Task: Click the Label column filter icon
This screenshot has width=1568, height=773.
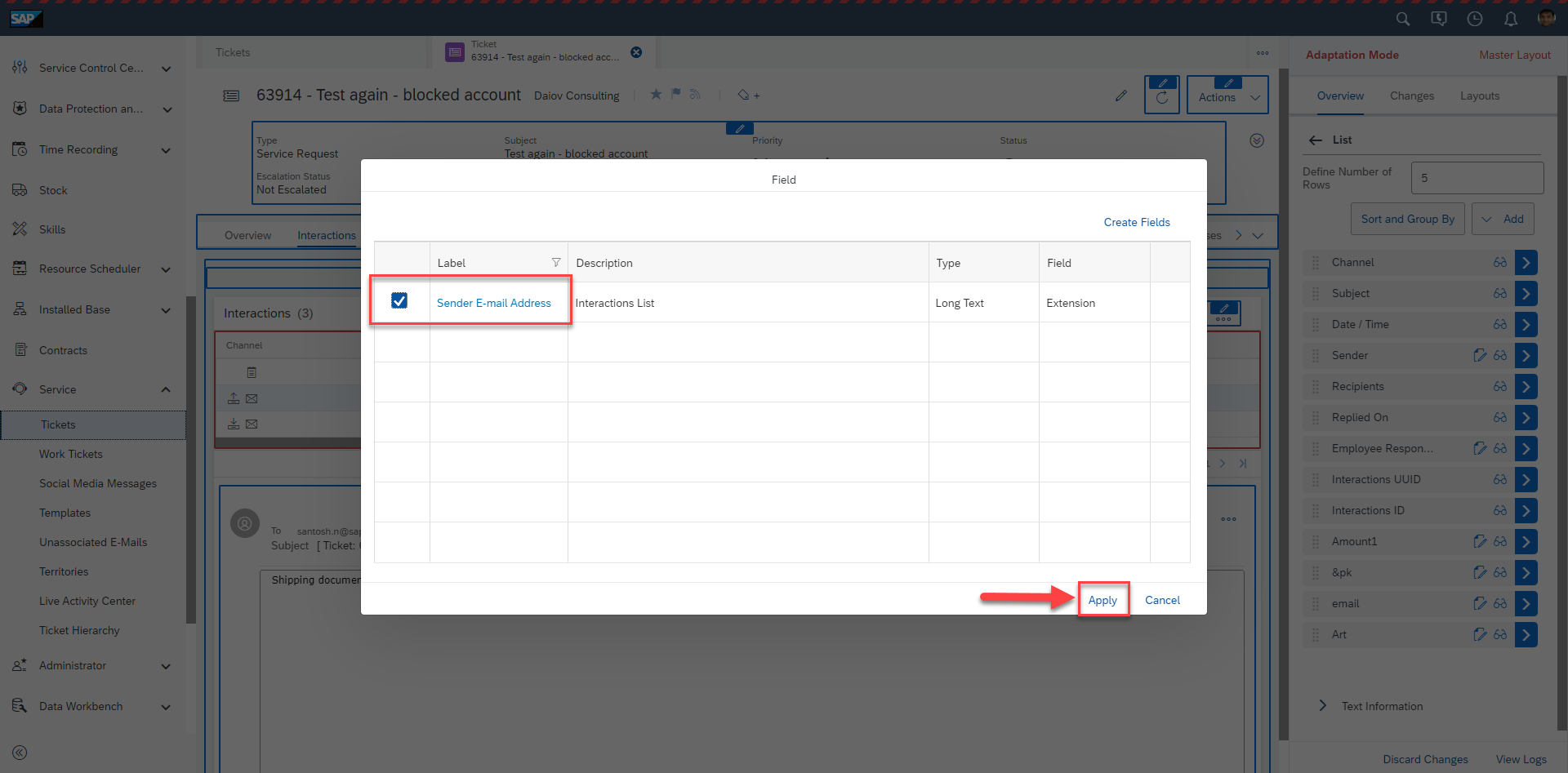Action: tap(556, 262)
